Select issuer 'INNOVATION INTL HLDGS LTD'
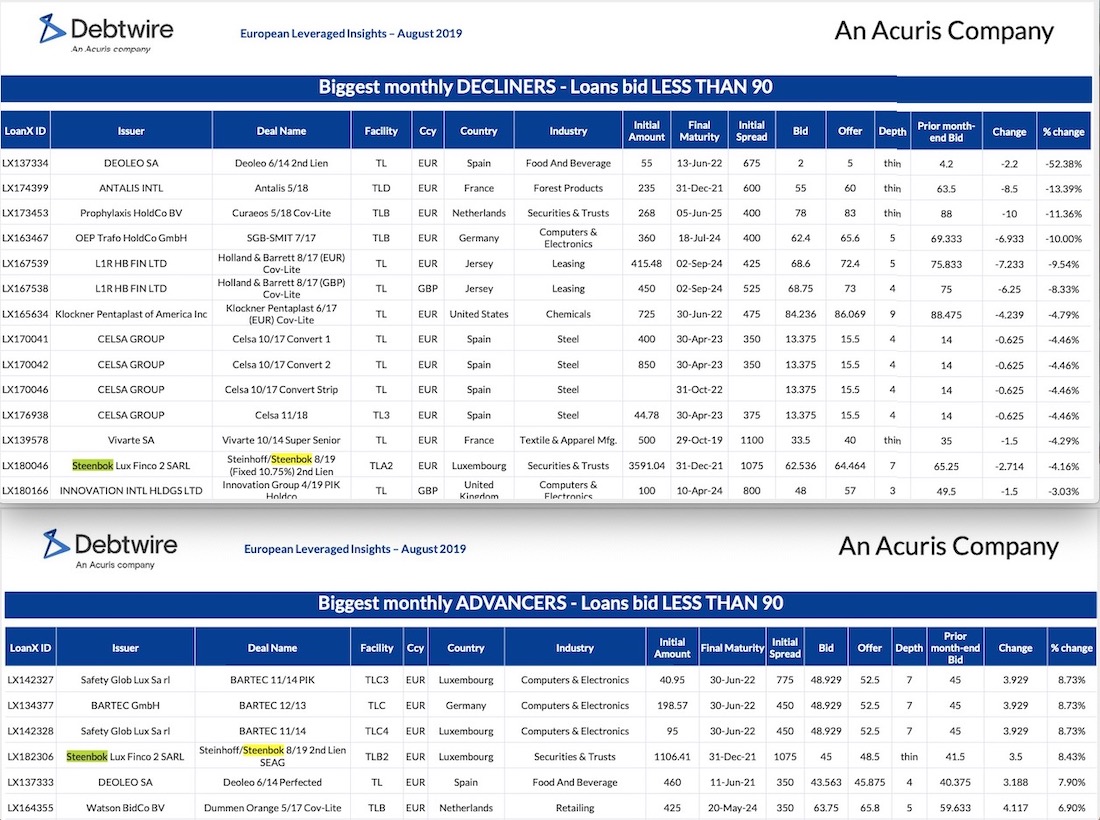 131,490
